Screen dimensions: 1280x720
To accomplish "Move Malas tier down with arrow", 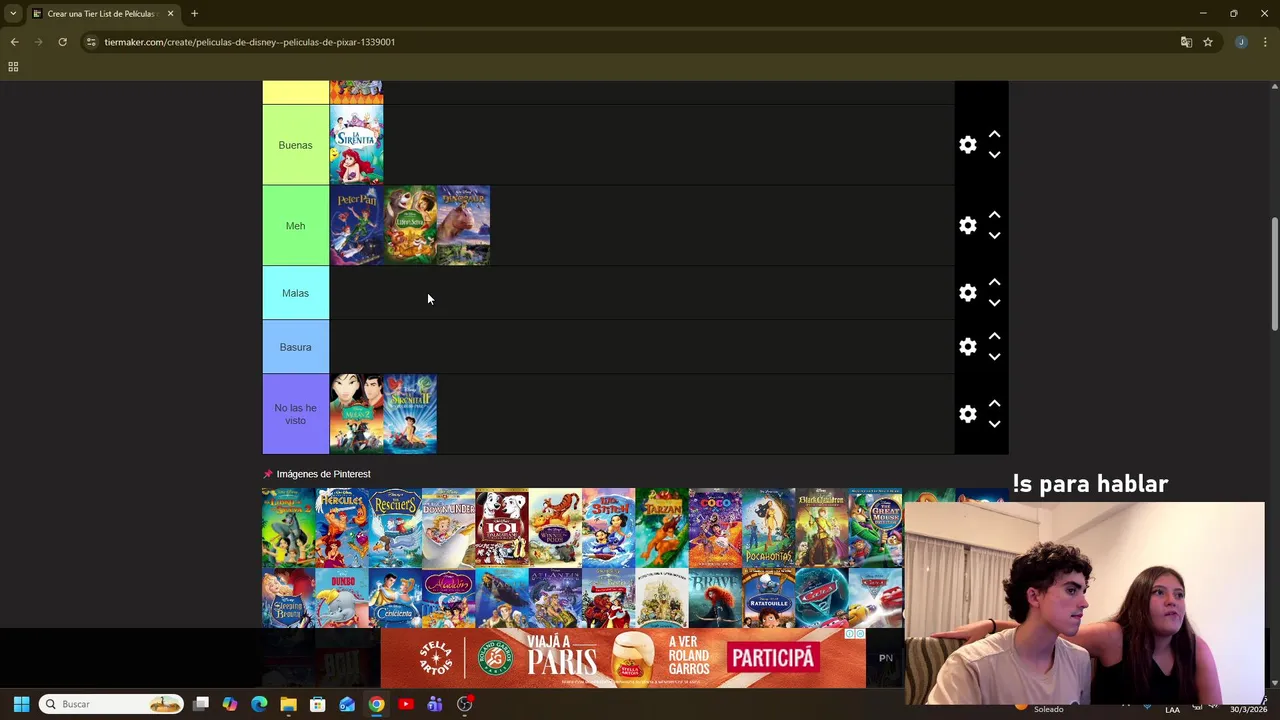I will [x=994, y=303].
